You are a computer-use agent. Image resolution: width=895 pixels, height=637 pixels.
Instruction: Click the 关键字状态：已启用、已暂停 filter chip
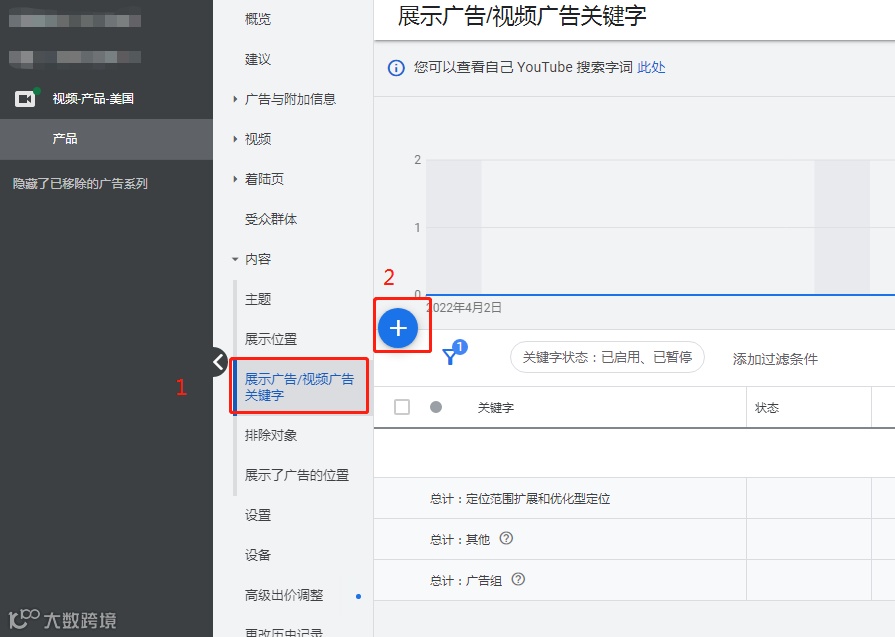[607, 357]
